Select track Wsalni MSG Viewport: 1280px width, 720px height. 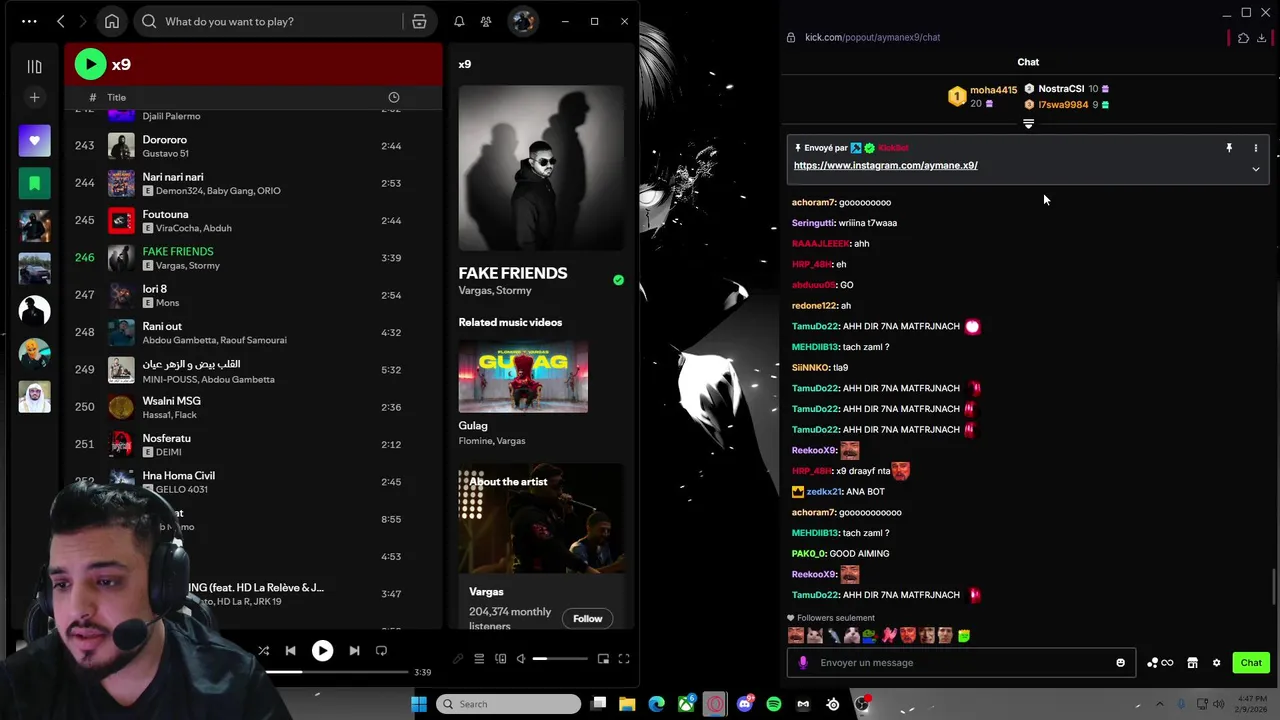(253, 407)
